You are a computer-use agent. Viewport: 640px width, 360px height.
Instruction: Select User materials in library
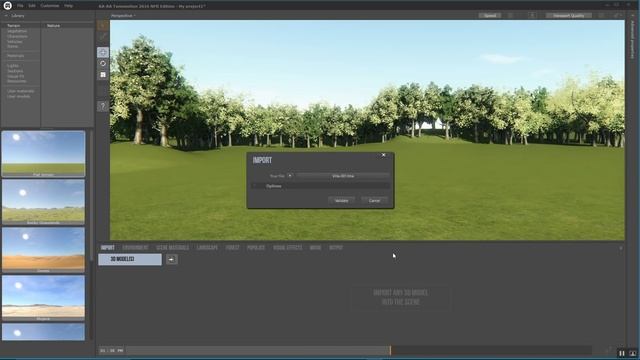[20, 91]
